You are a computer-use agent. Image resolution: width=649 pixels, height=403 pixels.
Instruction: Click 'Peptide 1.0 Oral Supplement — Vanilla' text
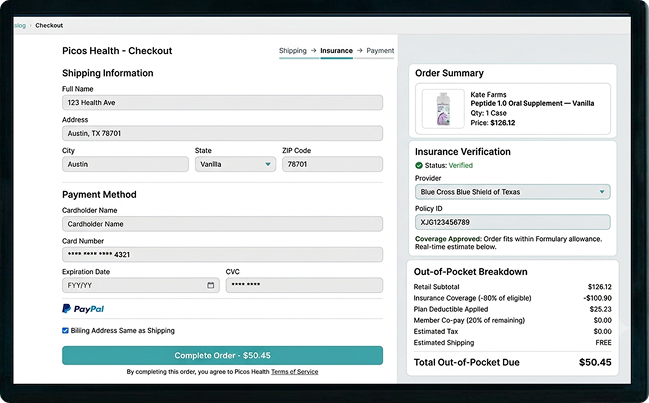[x=532, y=103]
